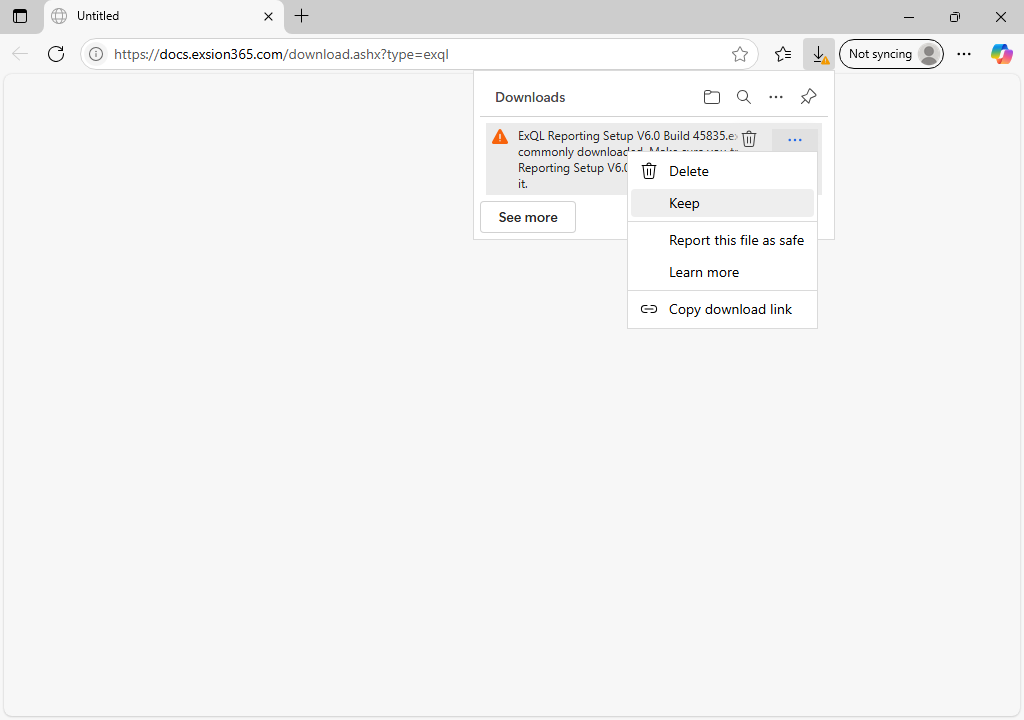The image size is (1024, 720).
Task: Open Edge Settings and more menu
Action: [964, 54]
